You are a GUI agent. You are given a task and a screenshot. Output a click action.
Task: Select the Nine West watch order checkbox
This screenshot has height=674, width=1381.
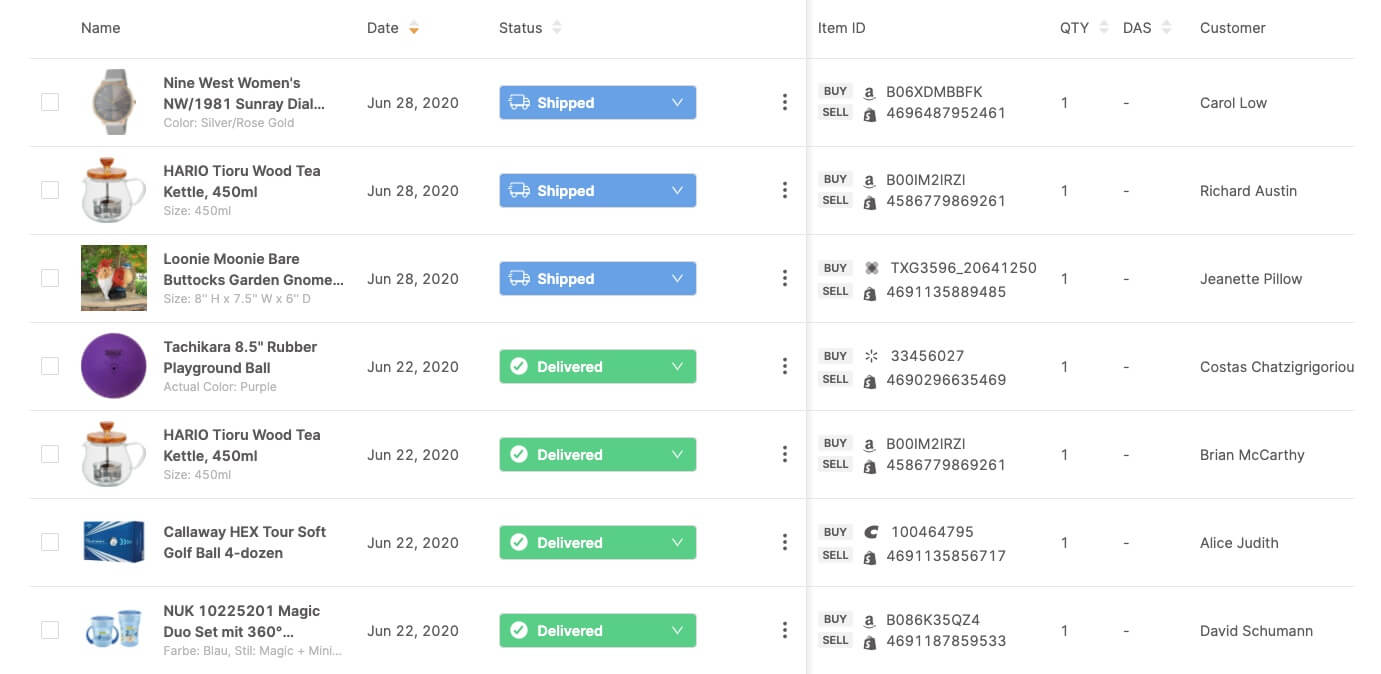click(50, 102)
